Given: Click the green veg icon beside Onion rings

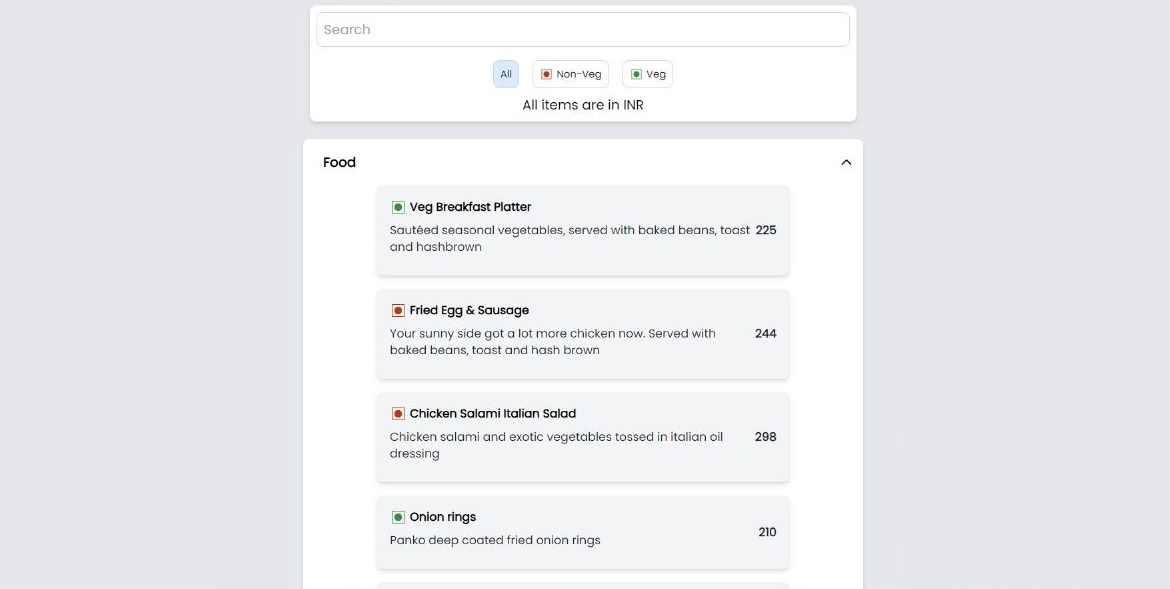Looking at the screenshot, I should pyautogui.click(x=398, y=518).
